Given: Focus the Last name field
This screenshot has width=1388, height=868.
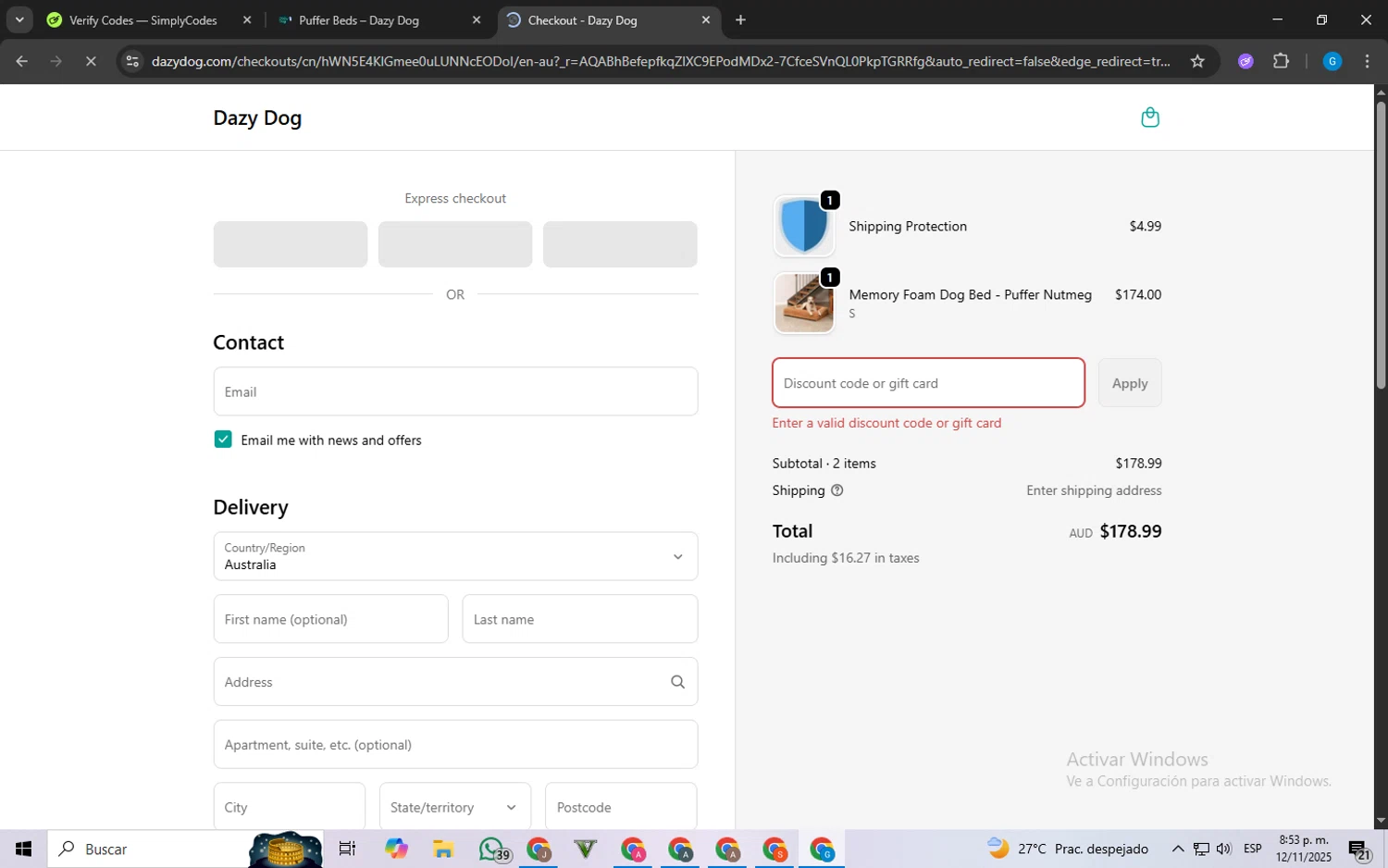Looking at the screenshot, I should (580, 619).
